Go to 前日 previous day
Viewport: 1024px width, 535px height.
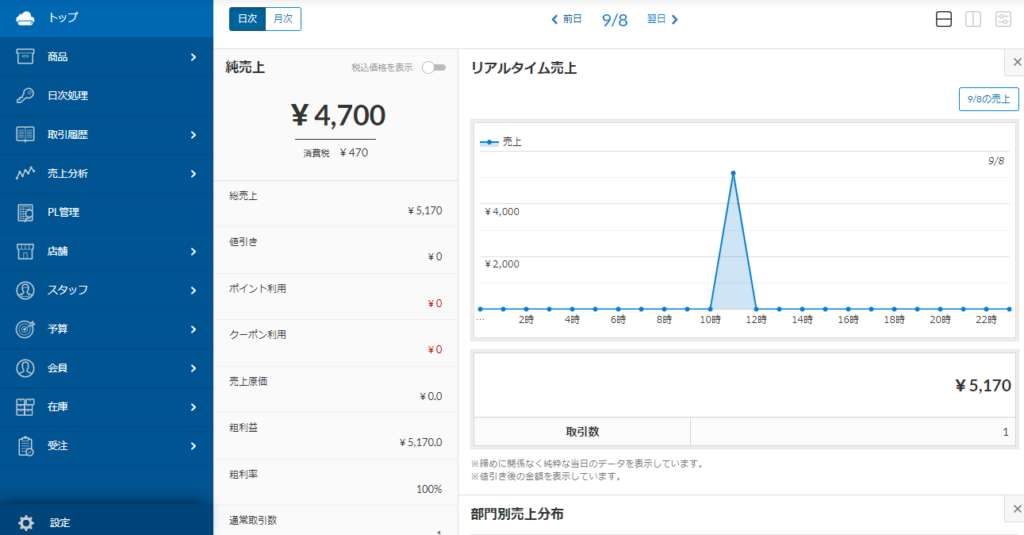566,19
